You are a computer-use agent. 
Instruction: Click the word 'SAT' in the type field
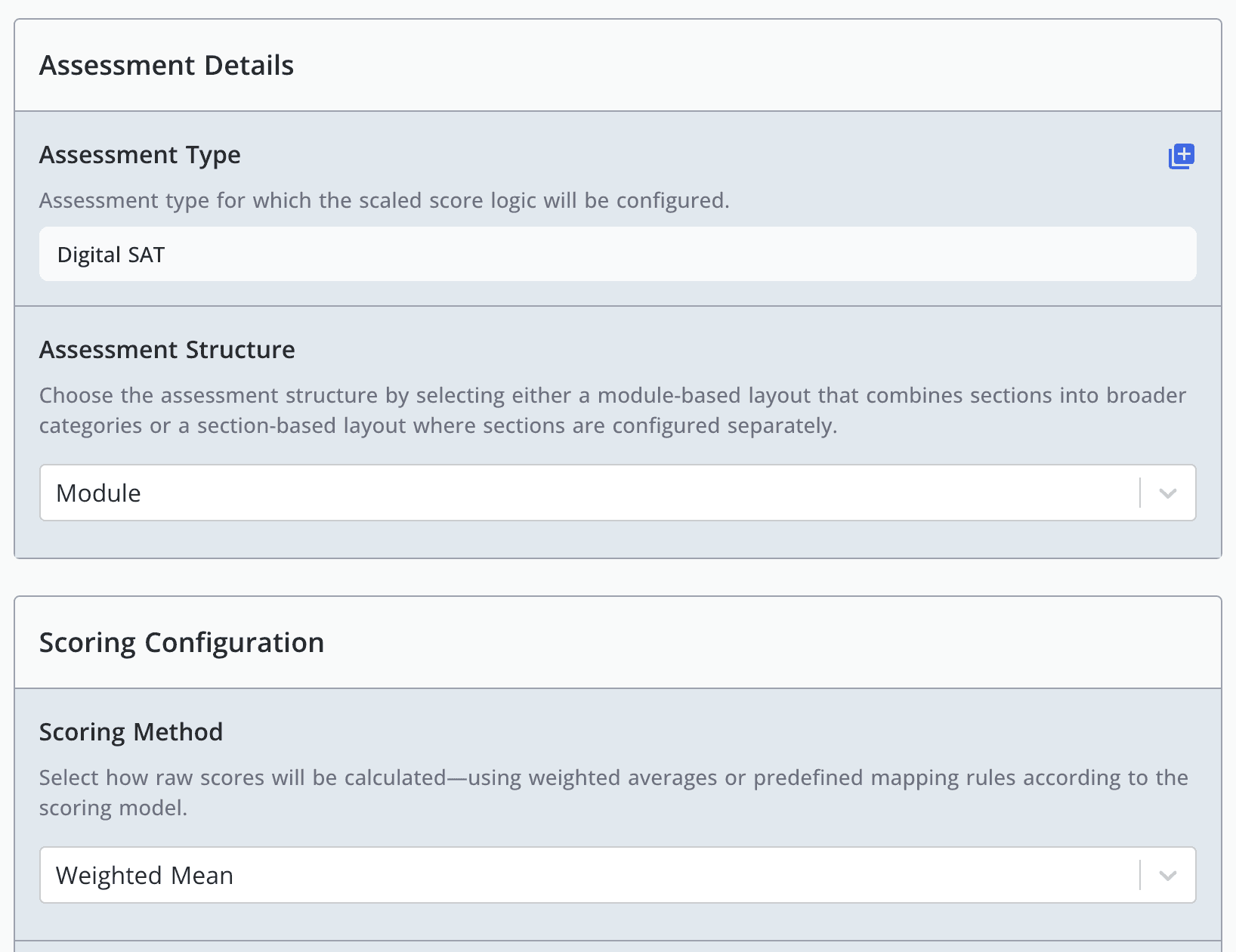click(147, 255)
